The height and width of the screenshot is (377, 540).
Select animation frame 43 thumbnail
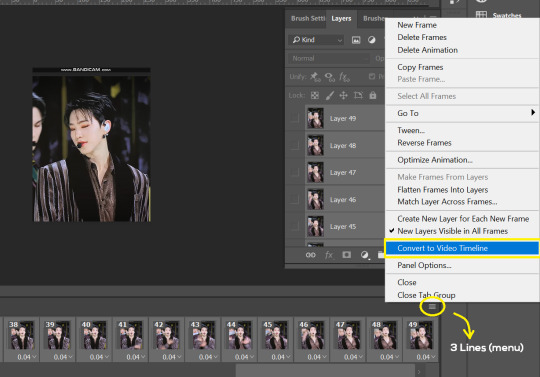tap(203, 336)
